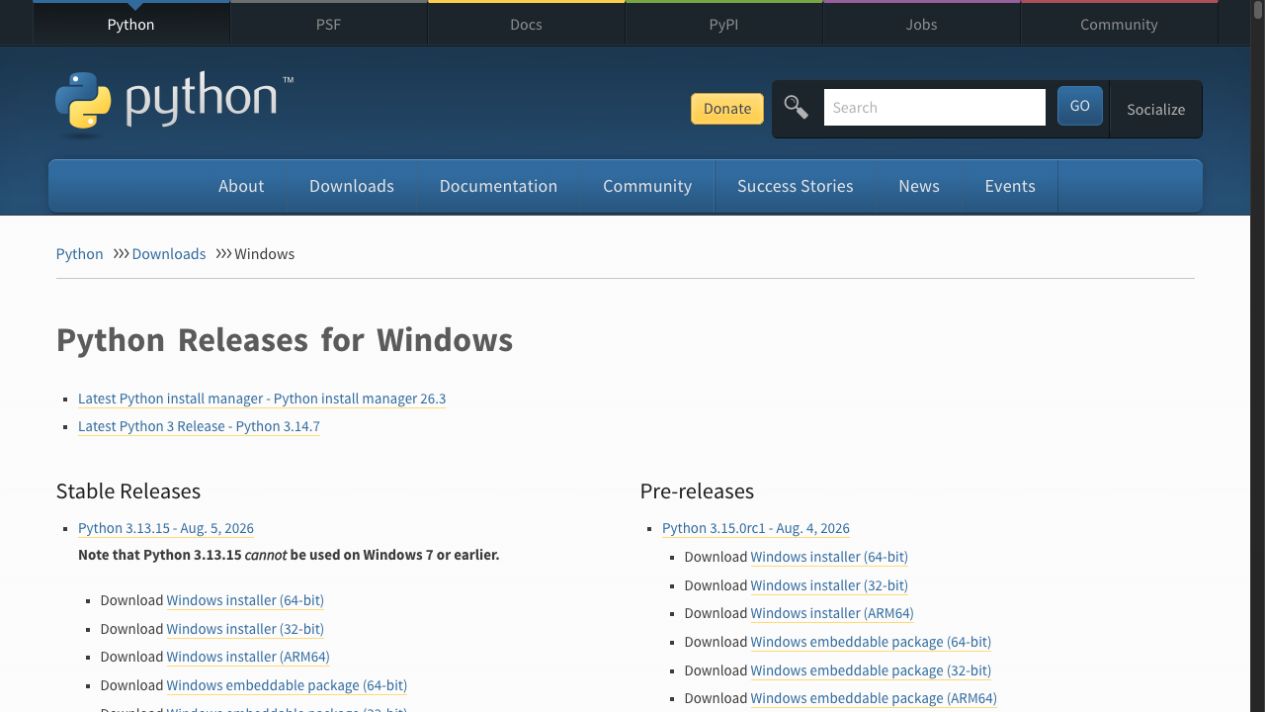
Task: Click the Python logo image
Action: tap(174, 102)
